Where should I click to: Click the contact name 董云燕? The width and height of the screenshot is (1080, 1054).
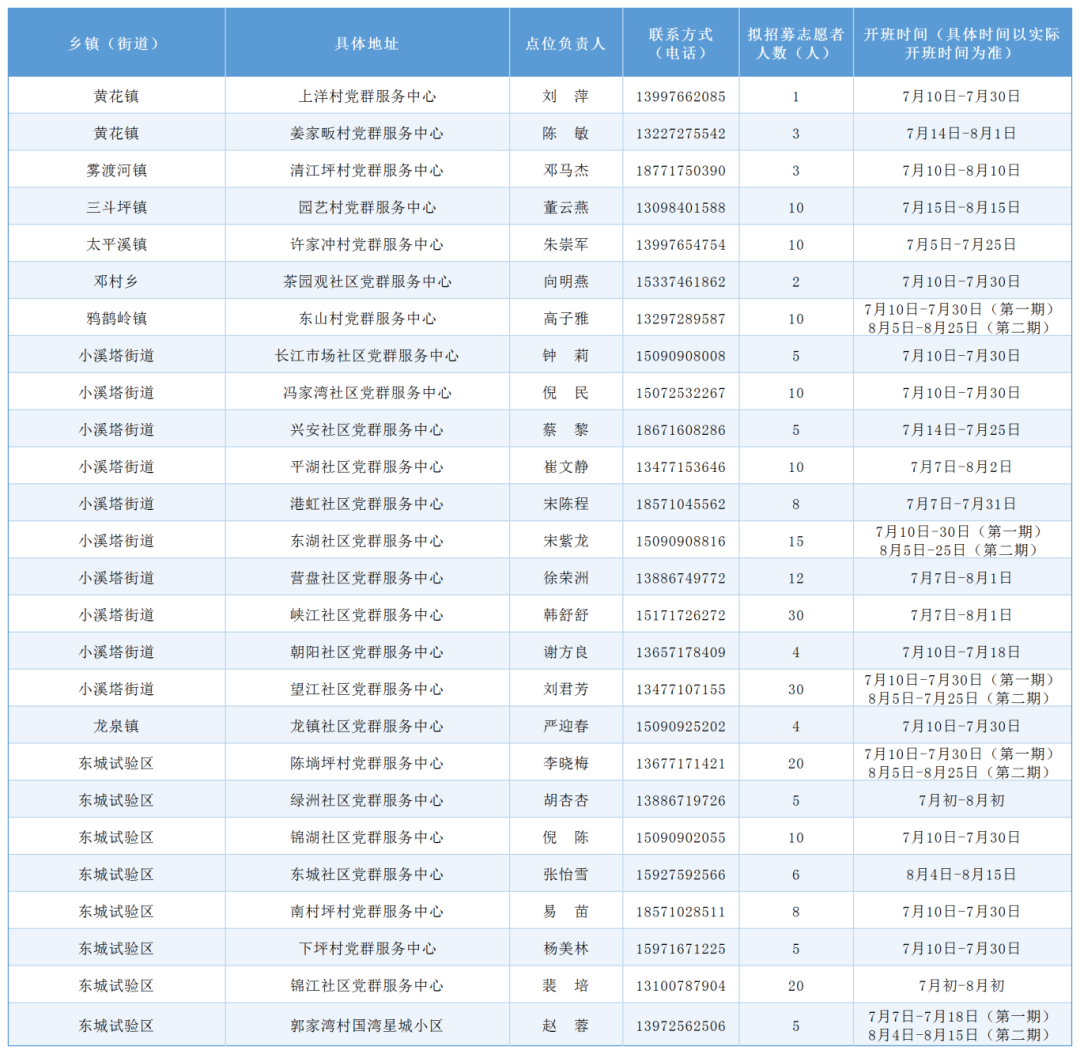pyautogui.click(x=565, y=207)
